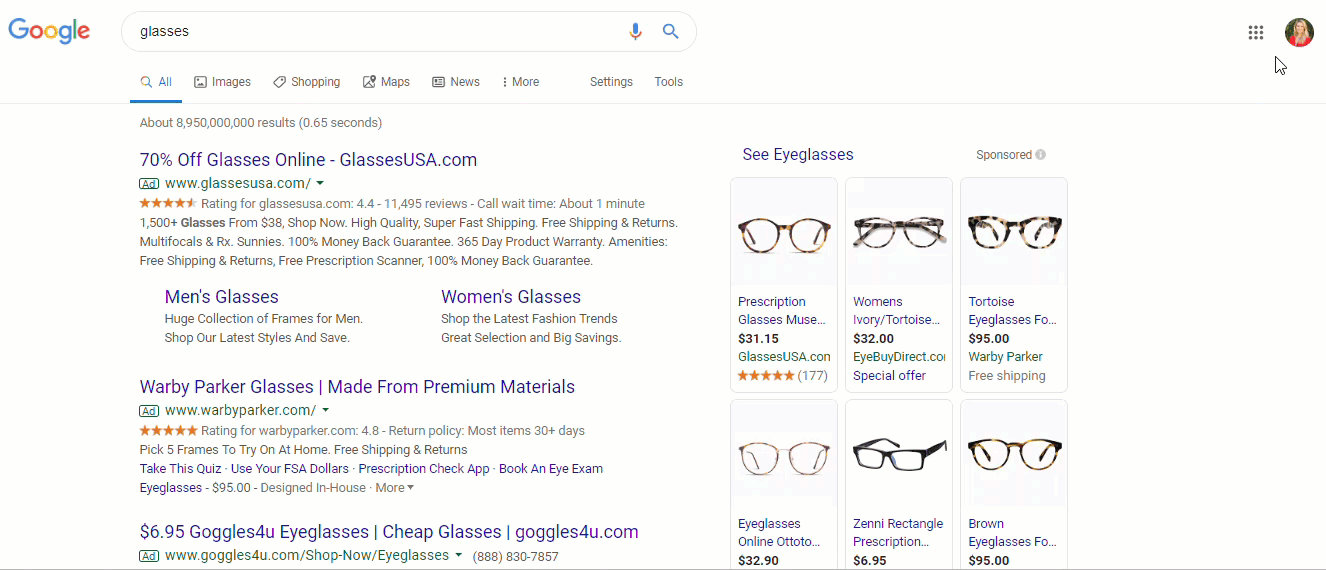Expand the warbyparker.com ad URL dropdown arrow
The image size is (1326, 570).
325,410
